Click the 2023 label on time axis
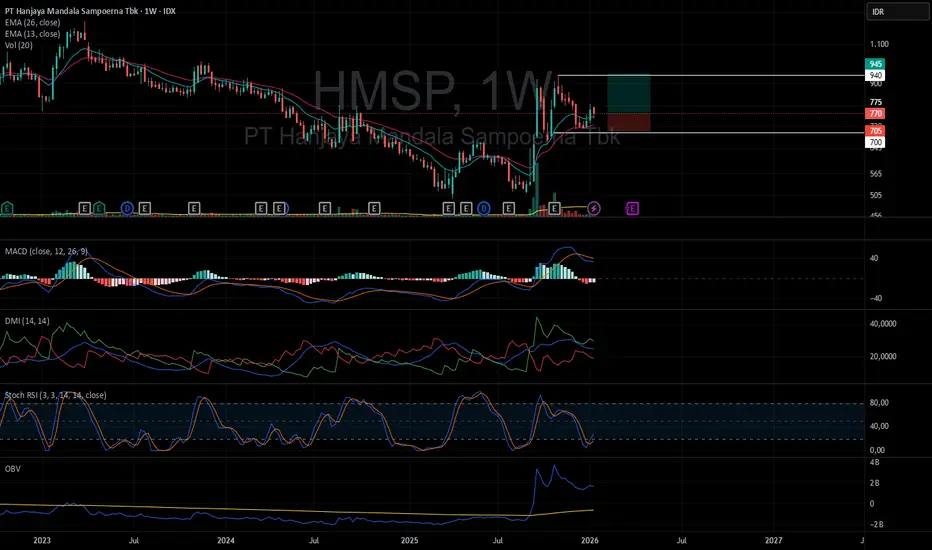932x550 pixels. [42, 540]
